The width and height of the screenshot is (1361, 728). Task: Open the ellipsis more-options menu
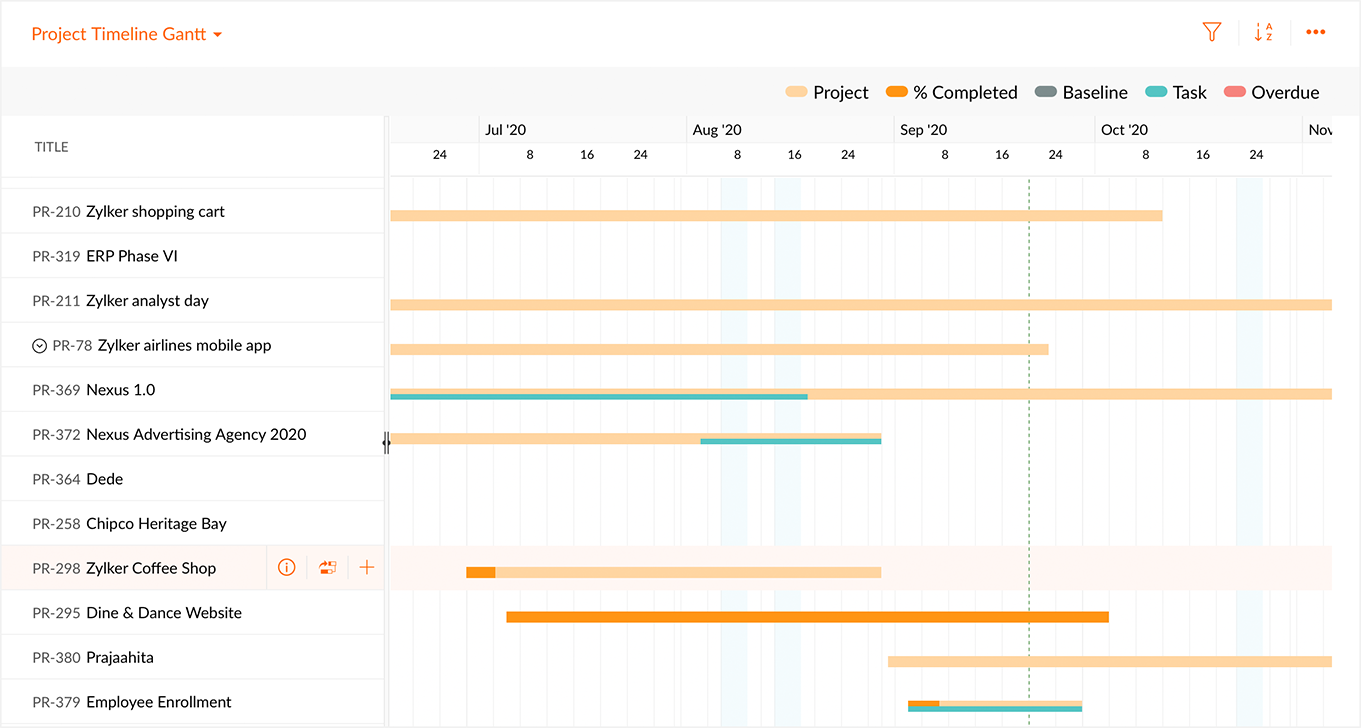[1315, 32]
